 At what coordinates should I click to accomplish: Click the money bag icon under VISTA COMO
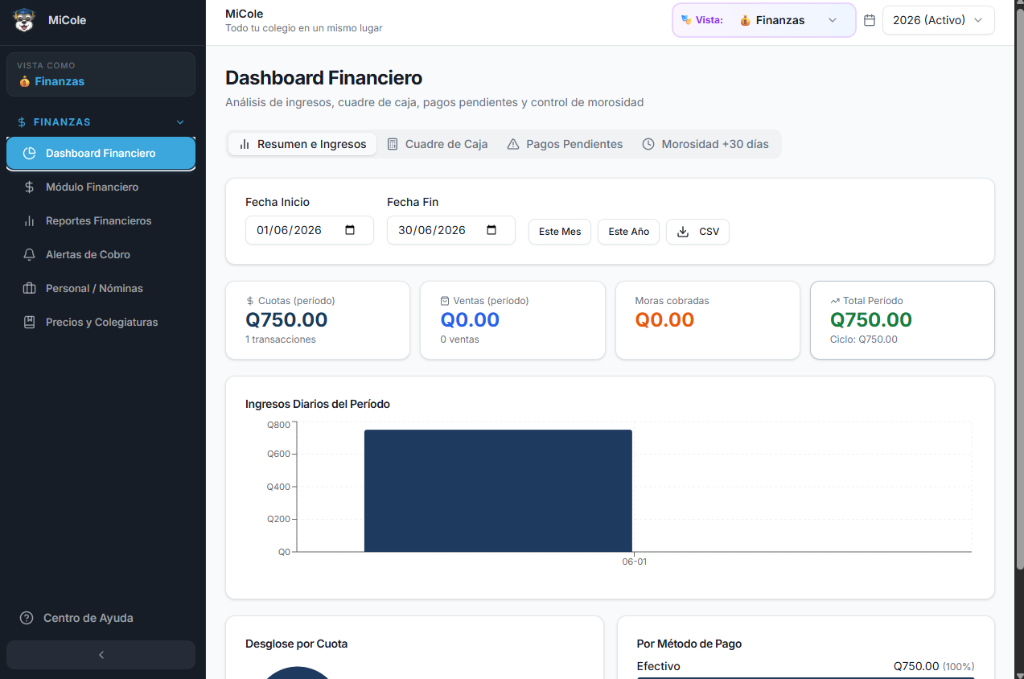tap(24, 82)
